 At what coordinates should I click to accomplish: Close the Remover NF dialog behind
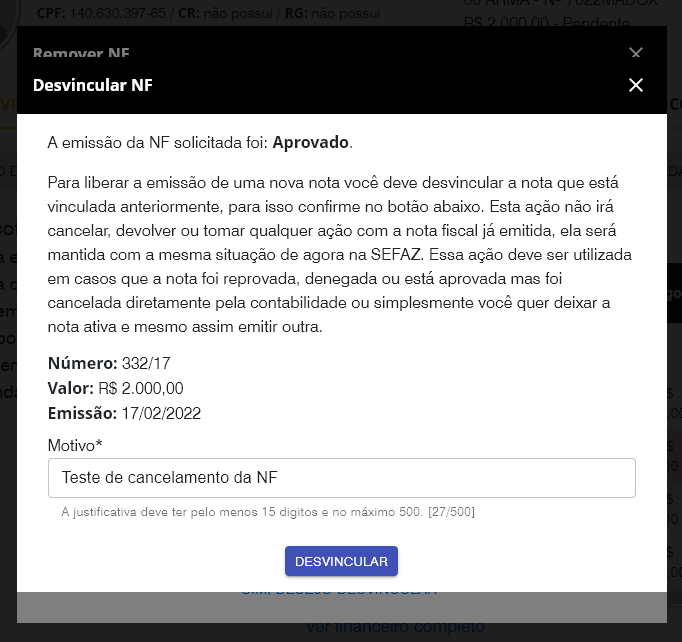click(636, 53)
